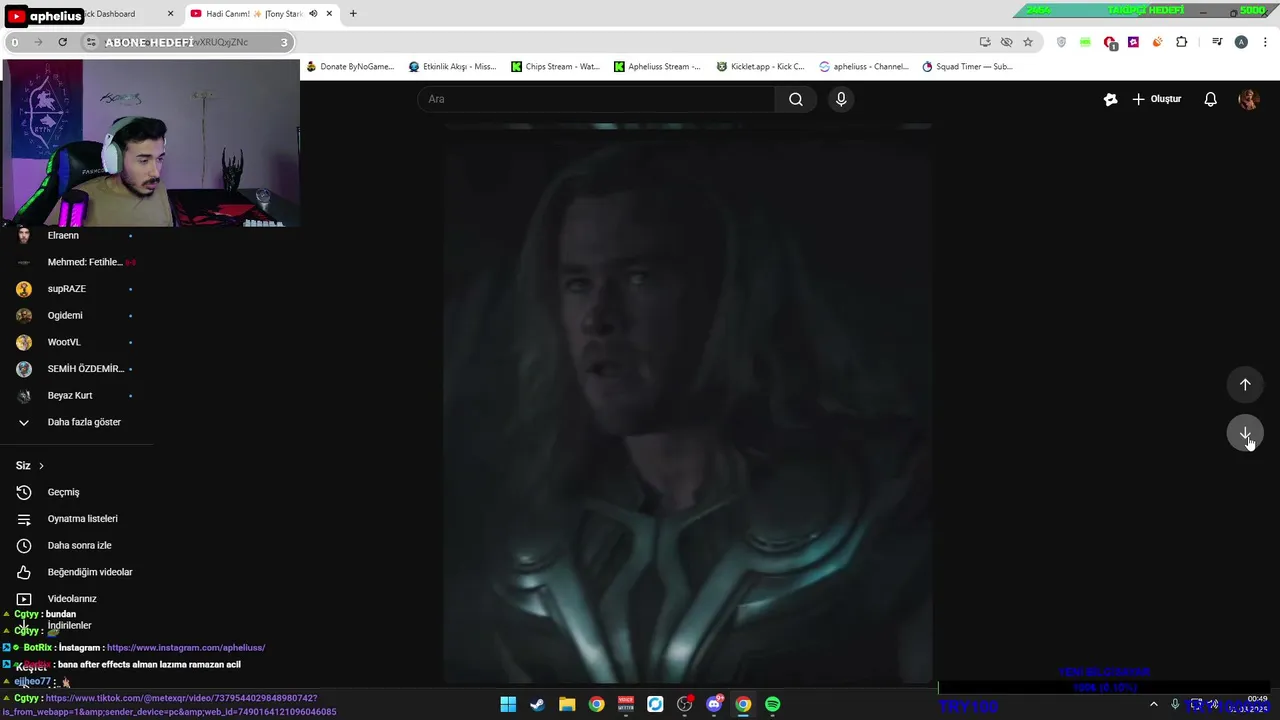Go to the previous Short using the up arrow
This screenshot has width=1280, height=720.
[x=1245, y=385]
